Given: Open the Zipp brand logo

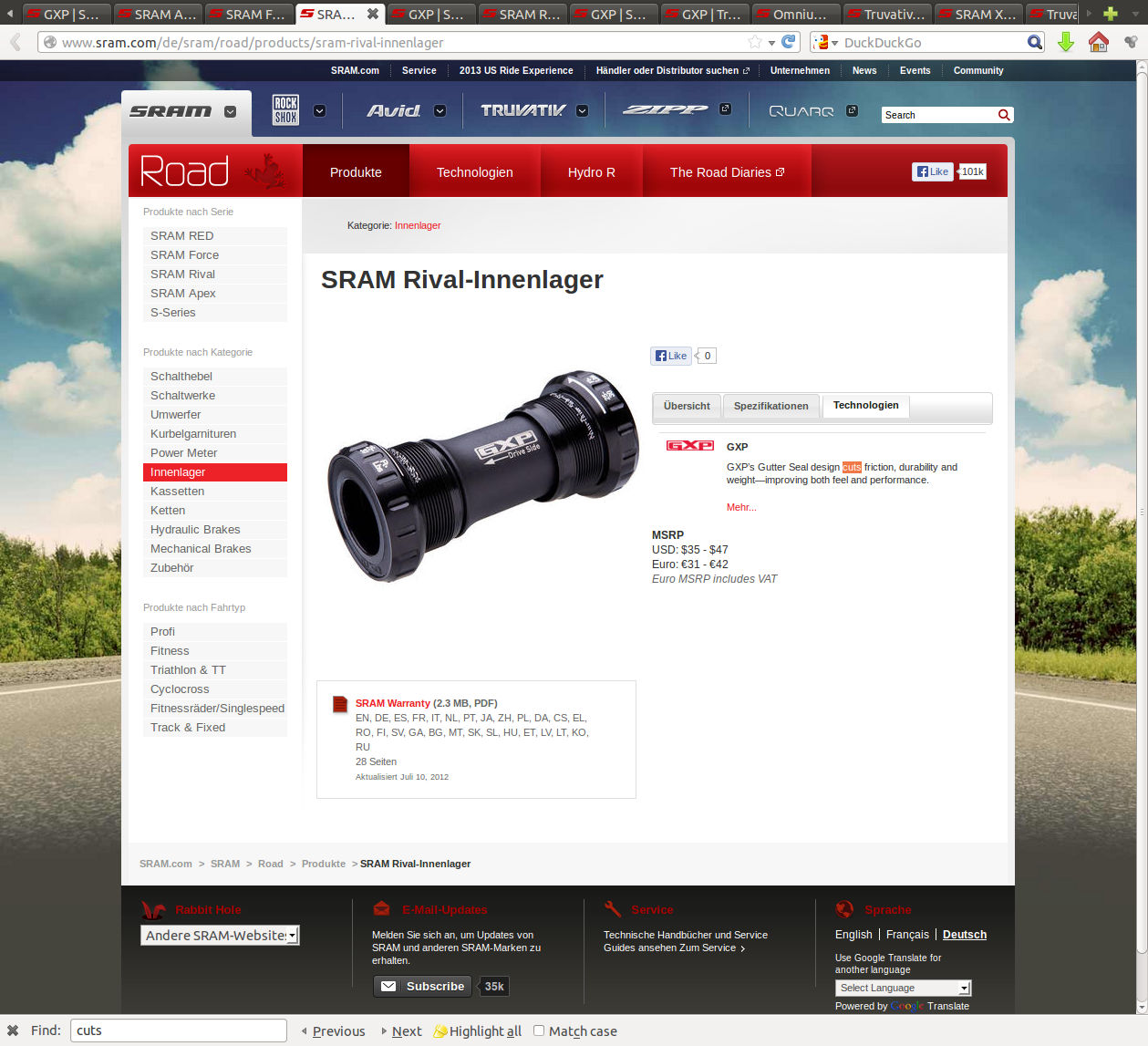Looking at the screenshot, I should (666, 110).
